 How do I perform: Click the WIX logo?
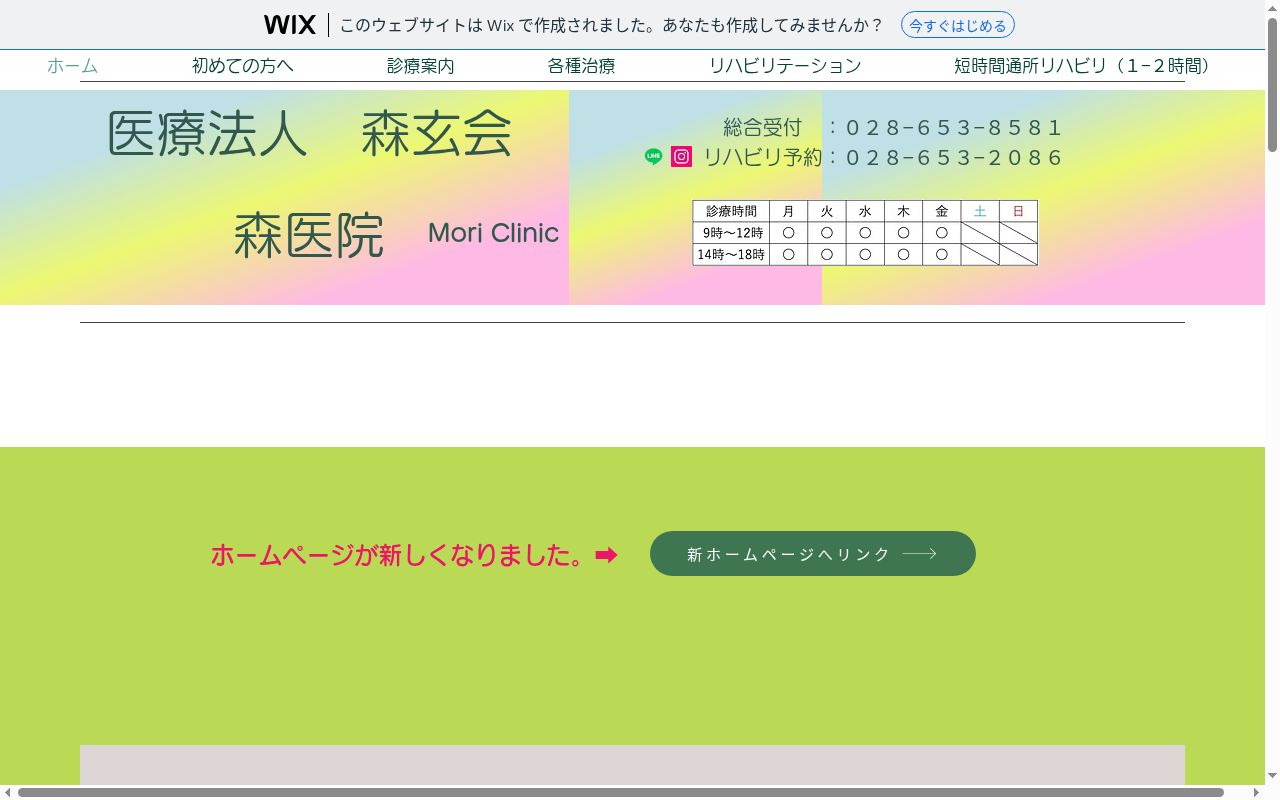(290, 25)
